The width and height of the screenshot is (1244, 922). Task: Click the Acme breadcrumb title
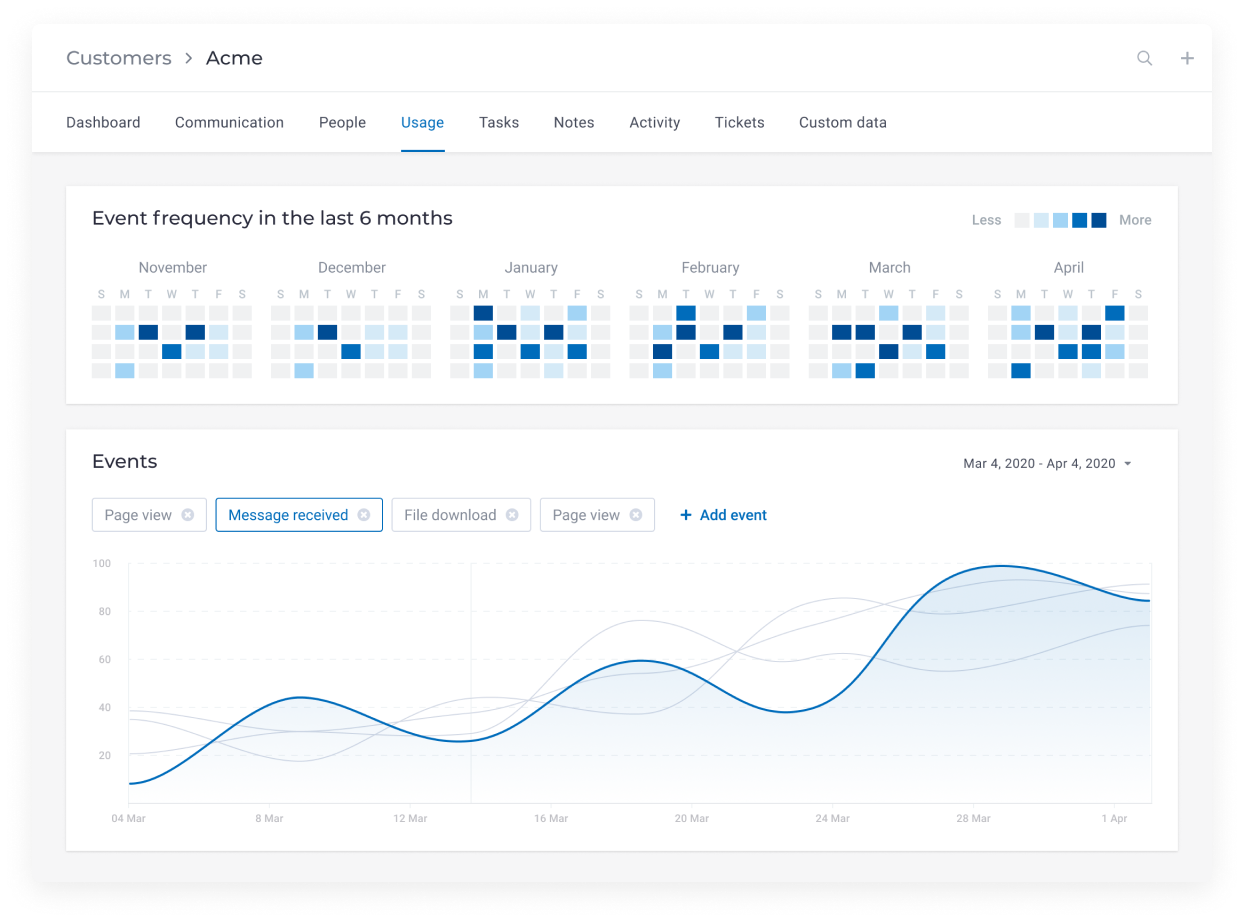[x=234, y=58]
